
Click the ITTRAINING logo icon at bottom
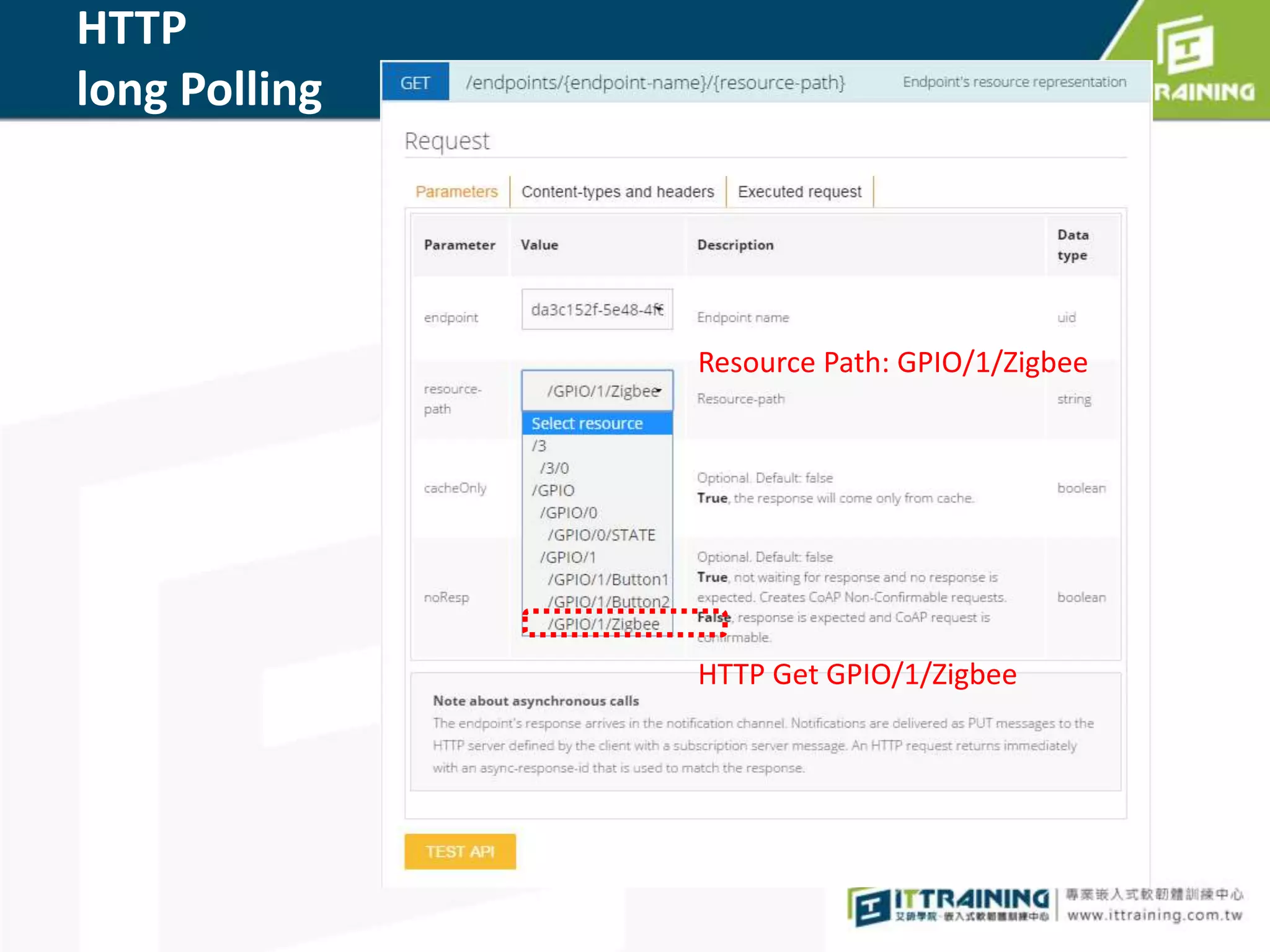click(x=868, y=907)
